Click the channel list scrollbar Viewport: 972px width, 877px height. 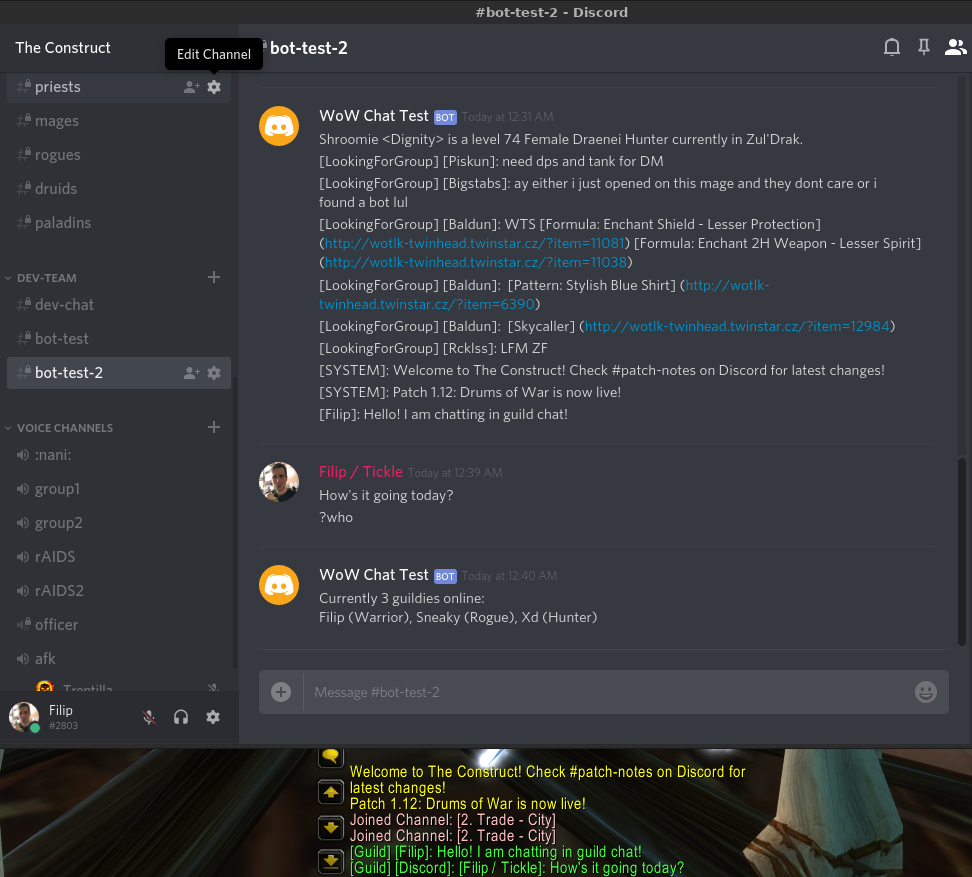coord(235,521)
